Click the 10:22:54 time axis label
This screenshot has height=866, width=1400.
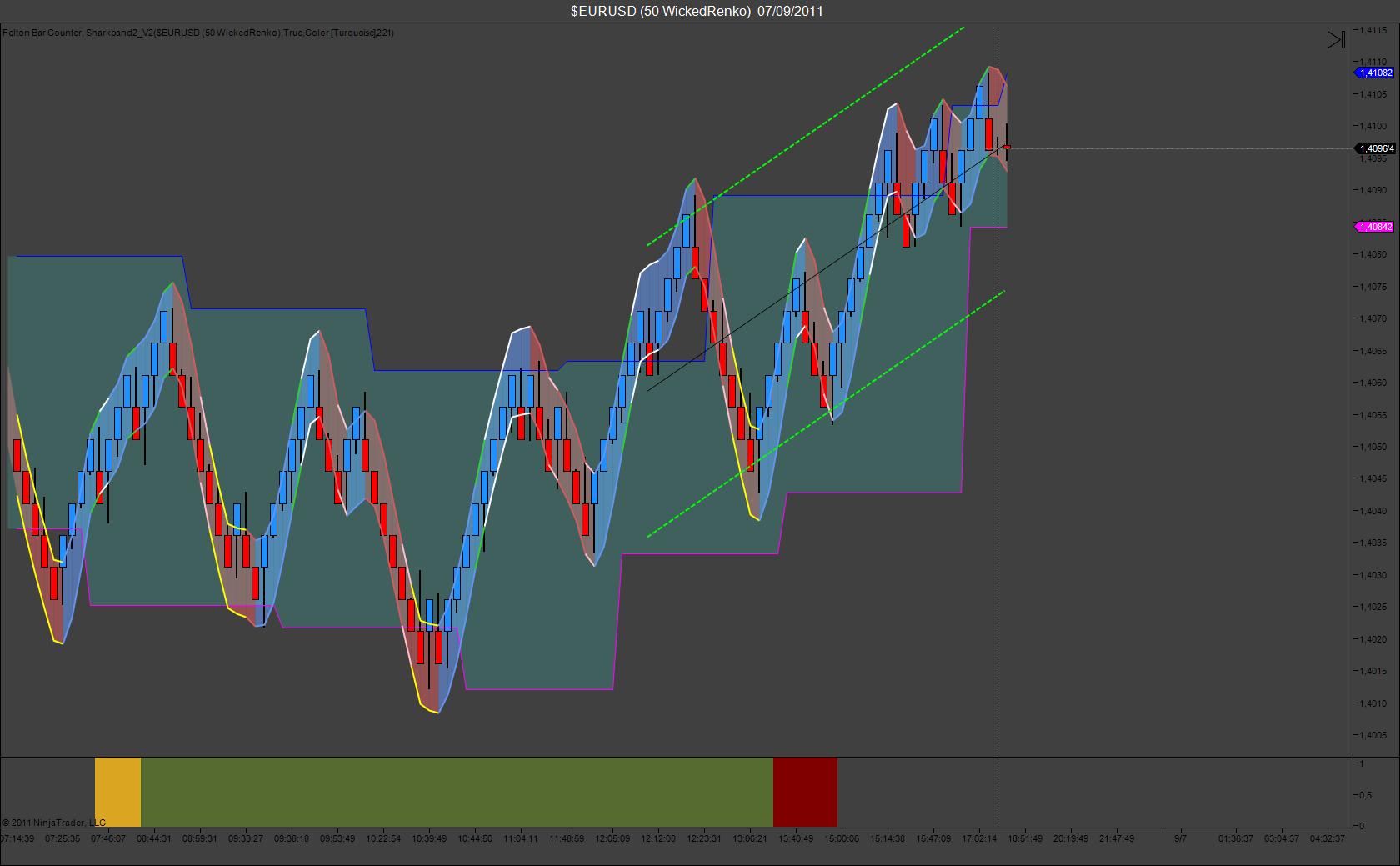(x=383, y=838)
